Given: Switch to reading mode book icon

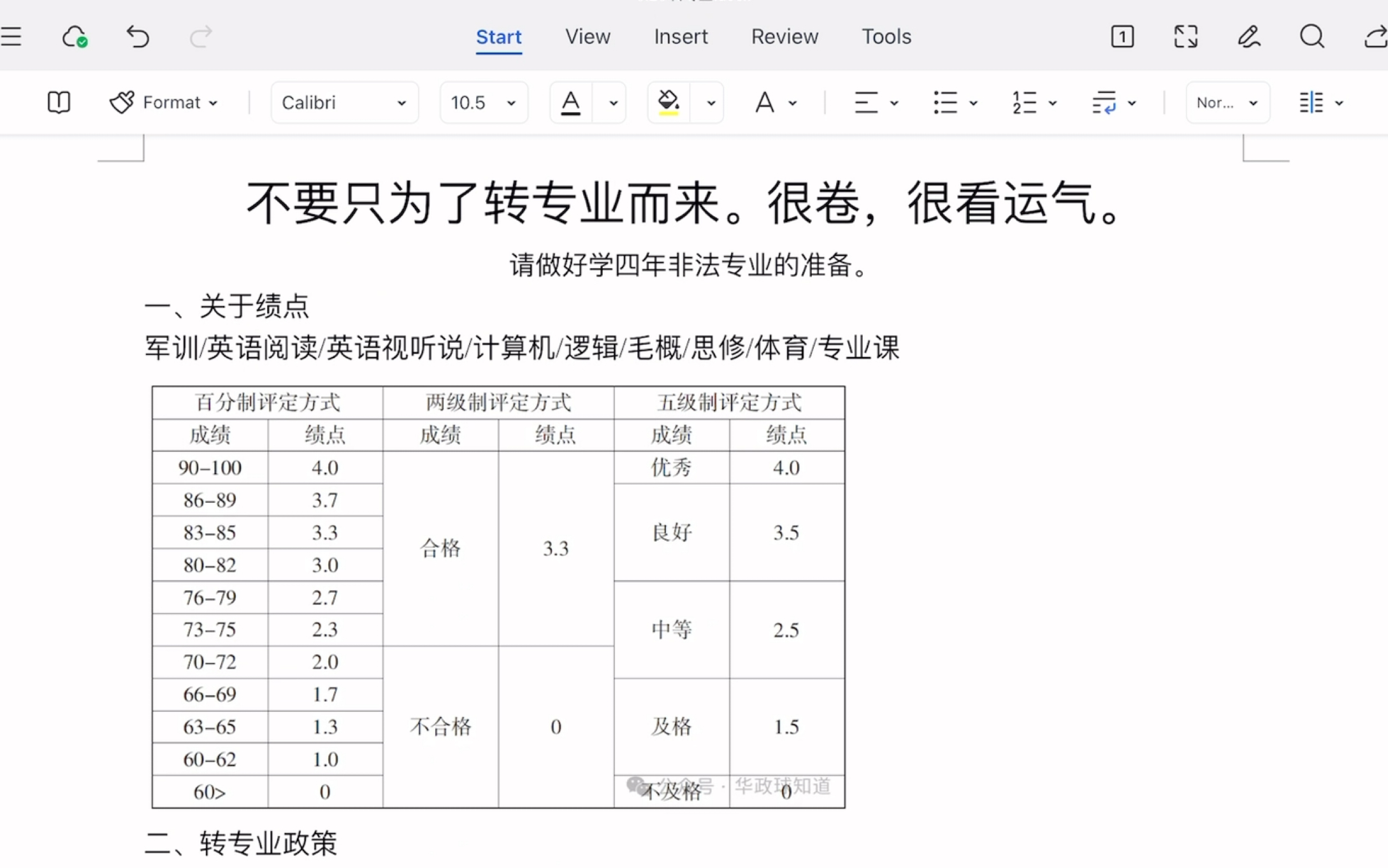Looking at the screenshot, I should (x=59, y=102).
